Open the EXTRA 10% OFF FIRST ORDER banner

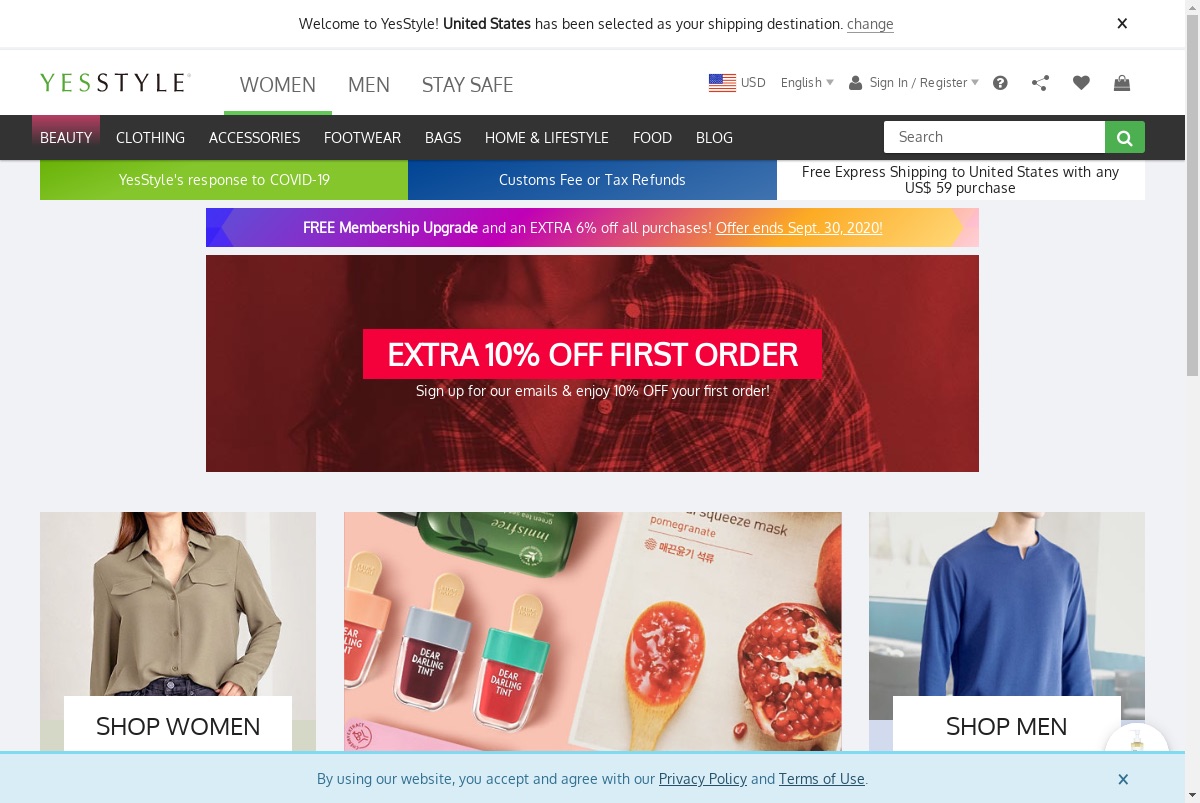(592, 363)
